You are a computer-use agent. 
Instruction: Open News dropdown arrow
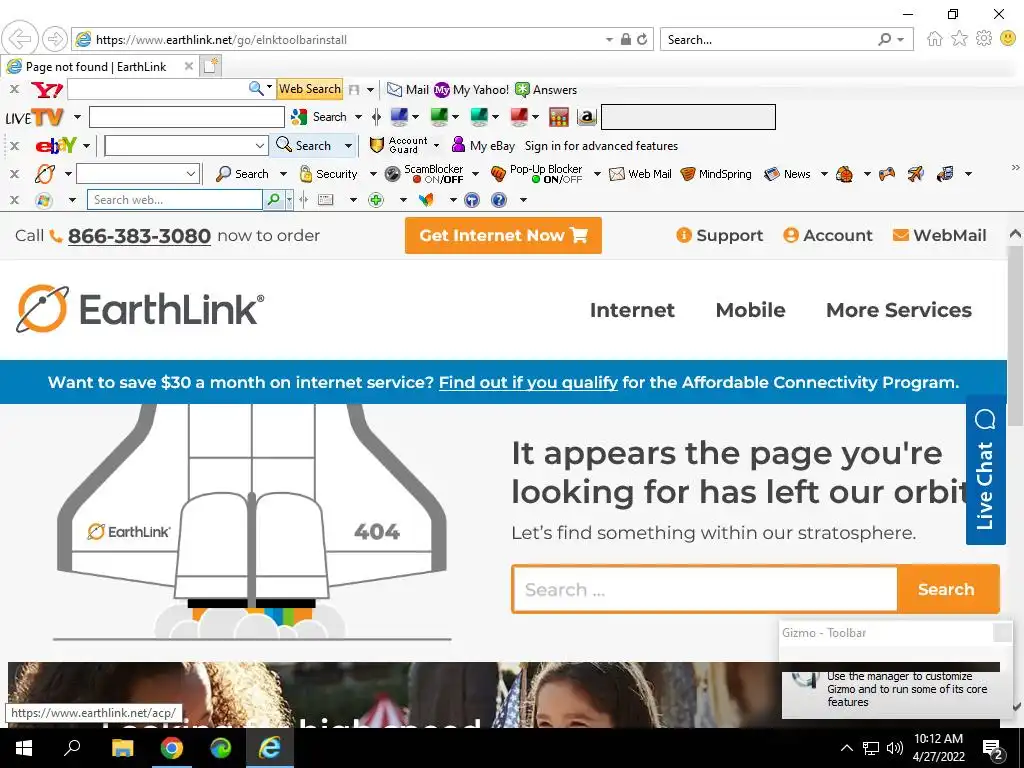click(x=824, y=174)
